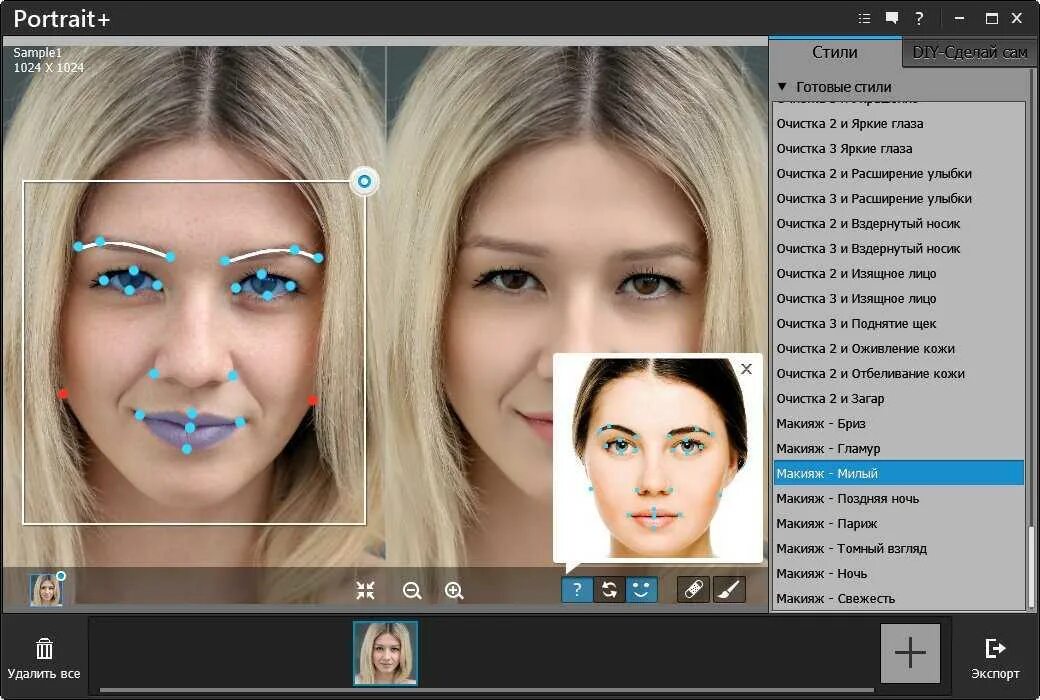Open the feedback speech bubble icon
This screenshot has height=700, width=1040.
[x=891, y=19]
